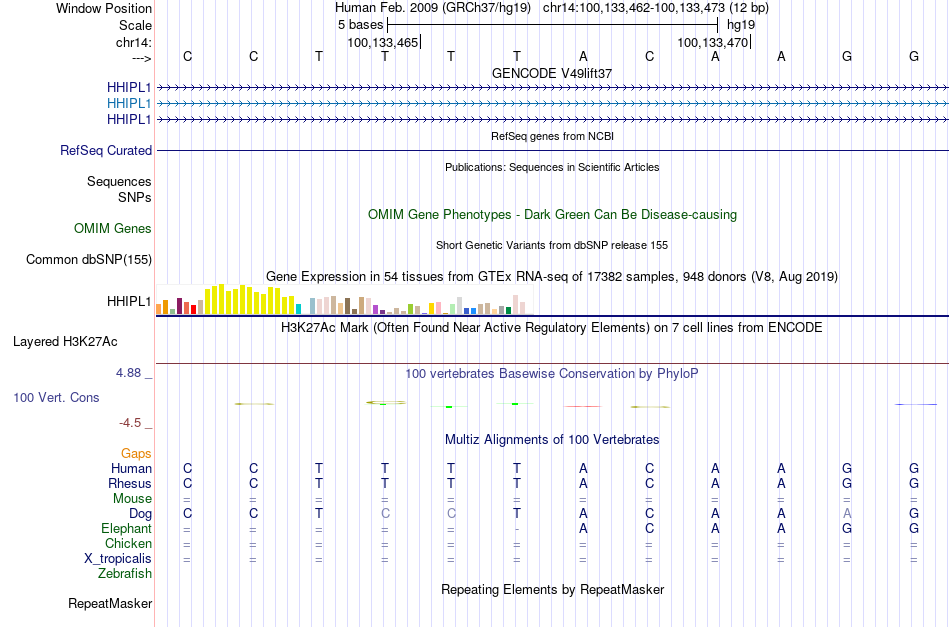Open Publications: Sequences in Scientific Articles title
950x627 pixels.
point(552,167)
